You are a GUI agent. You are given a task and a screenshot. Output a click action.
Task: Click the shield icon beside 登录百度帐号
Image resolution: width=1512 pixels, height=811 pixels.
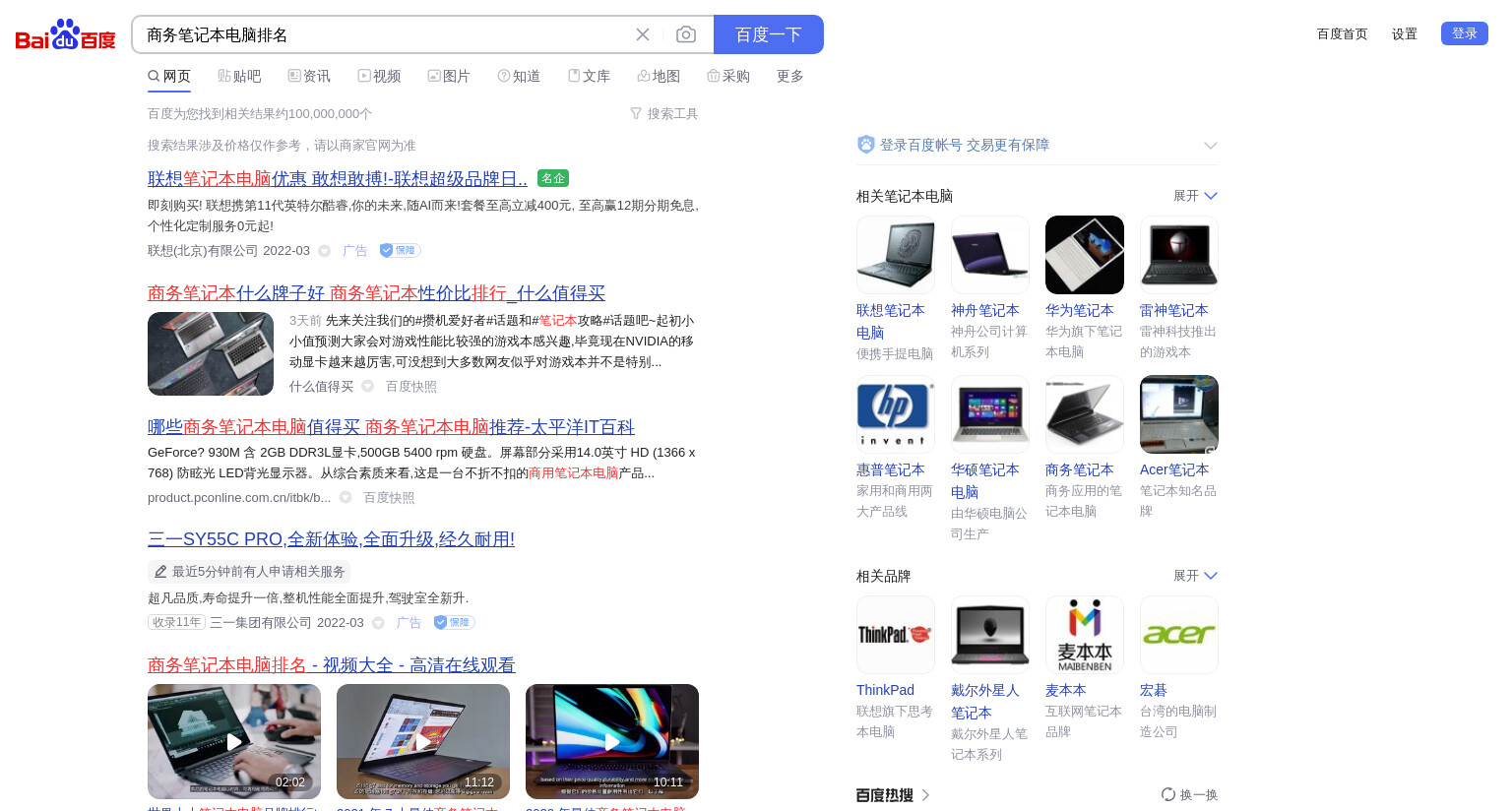coord(866,145)
